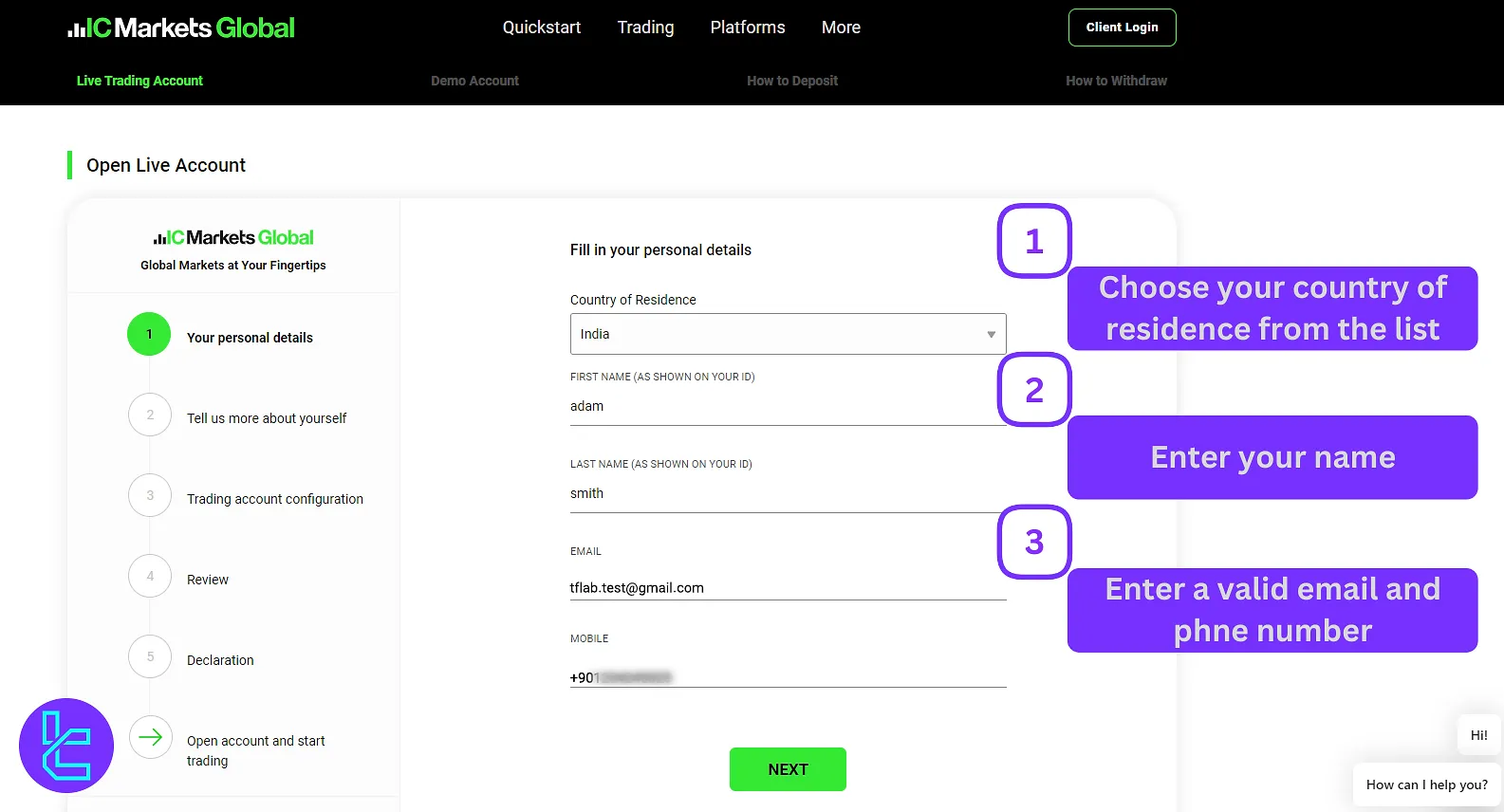Click the mobile number input field
The height and width of the screenshot is (812, 1504).
[788, 677]
